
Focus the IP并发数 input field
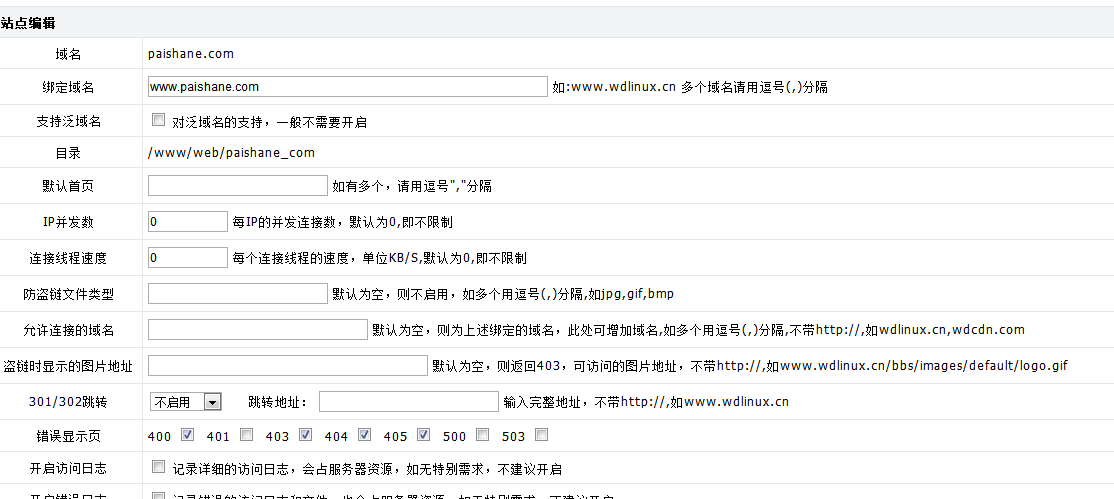pos(187,221)
